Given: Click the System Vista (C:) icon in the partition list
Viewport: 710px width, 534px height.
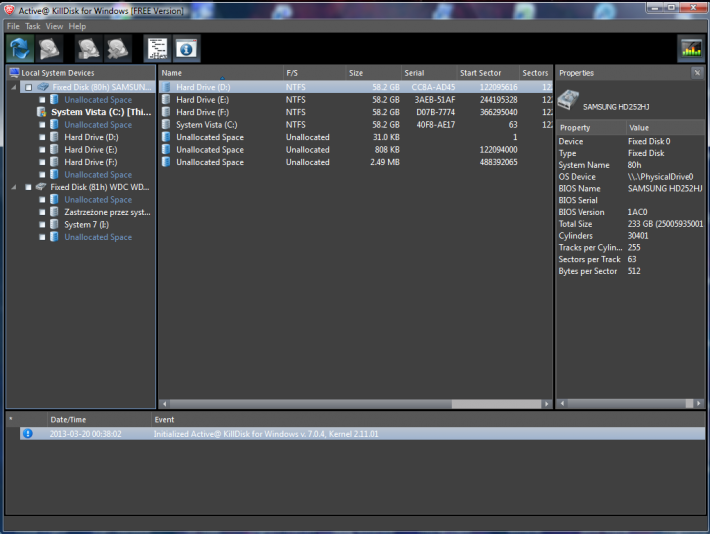Looking at the screenshot, I should pos(166,124).
